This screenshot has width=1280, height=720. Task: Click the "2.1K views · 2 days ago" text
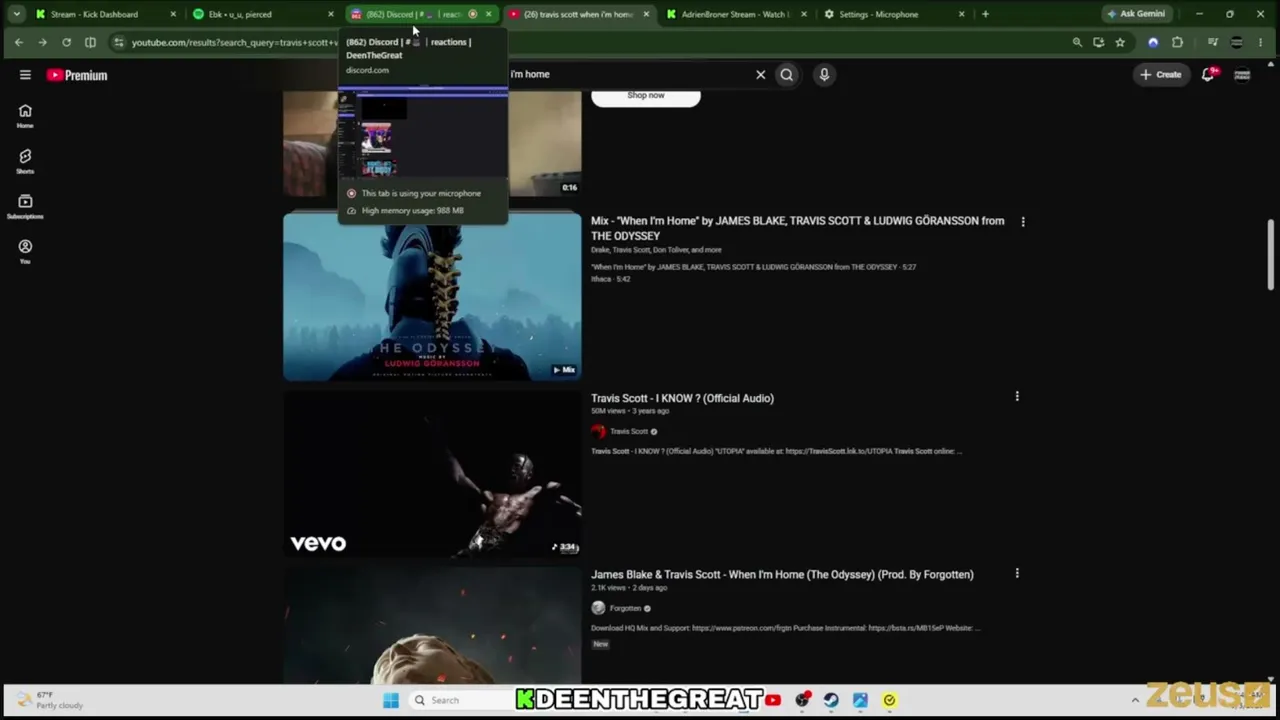[630, 588]
